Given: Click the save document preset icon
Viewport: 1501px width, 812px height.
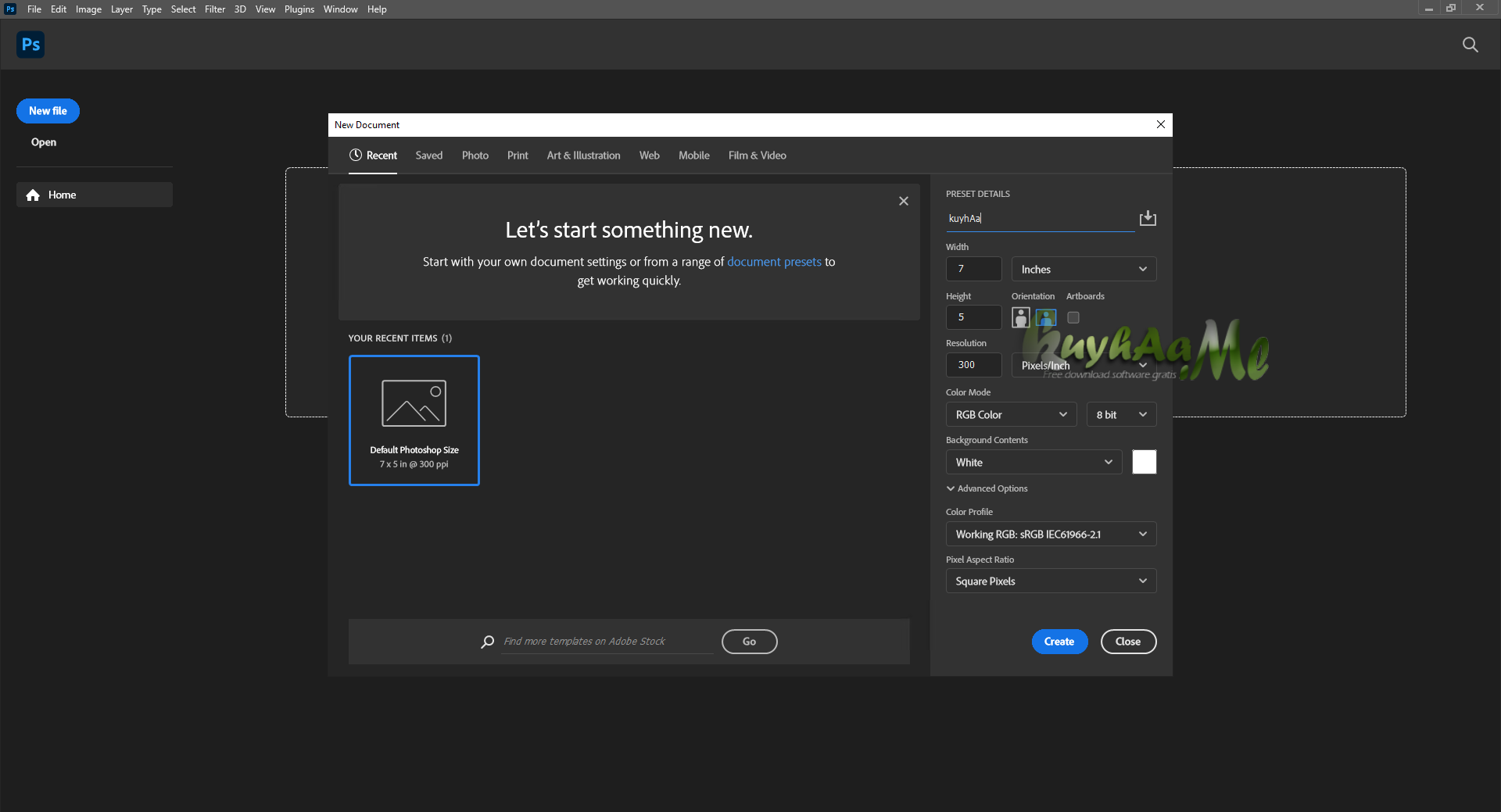Looking at the screenshot, I should click(1148, 218).
